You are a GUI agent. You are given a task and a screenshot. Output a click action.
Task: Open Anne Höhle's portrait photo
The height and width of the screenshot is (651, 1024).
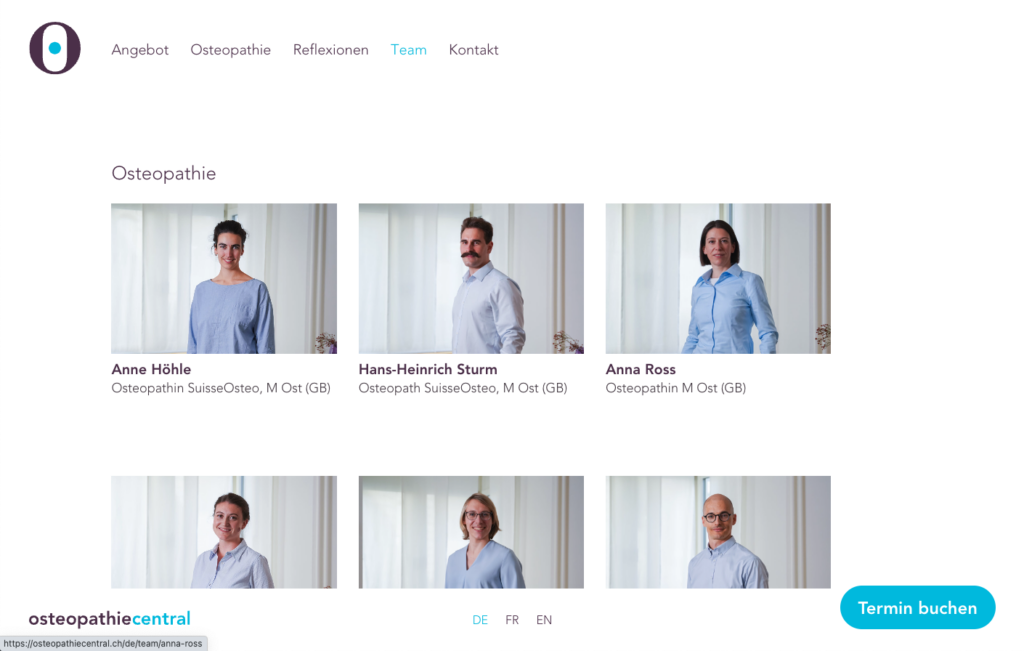pos(224,278)
